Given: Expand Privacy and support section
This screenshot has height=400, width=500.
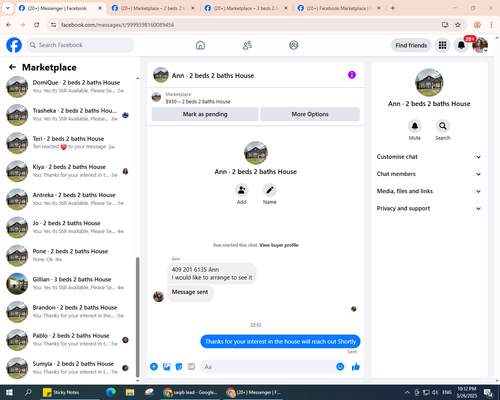Looking at the screenshot, I should pos(429,208).
